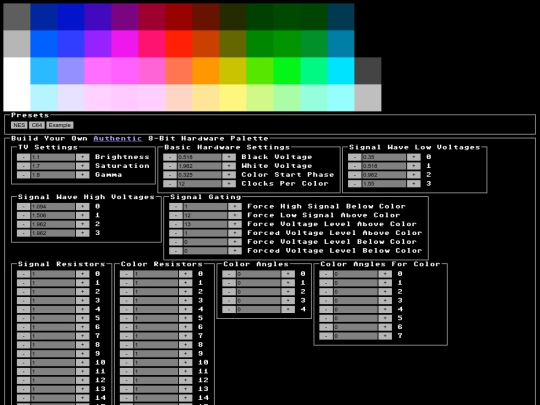Decrease Color Start Phase with minus button
The width and height of the screenshot is (540, 405).
[170, 175]
